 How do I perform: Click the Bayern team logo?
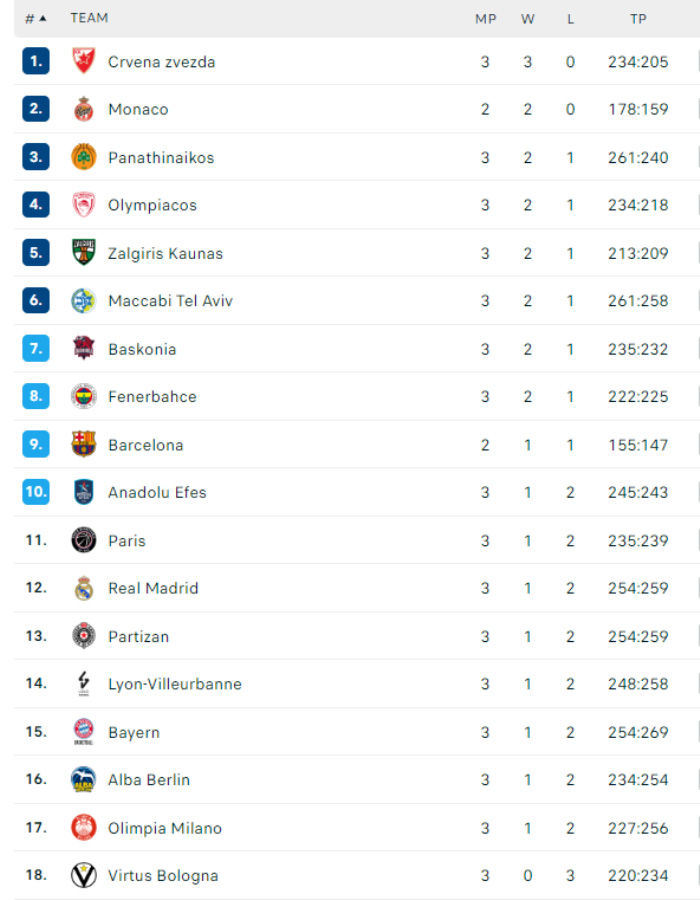pyautogui.click(x=84, y=732)
